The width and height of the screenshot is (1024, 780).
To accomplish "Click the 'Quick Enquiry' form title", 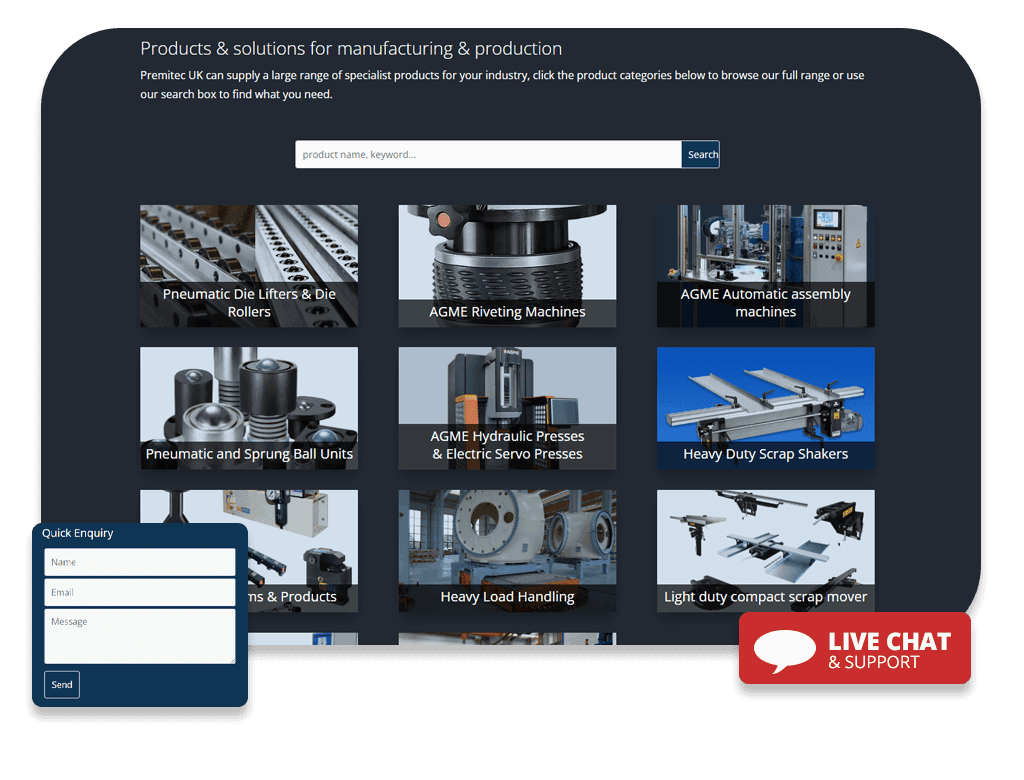I will (x=78, y=533).
